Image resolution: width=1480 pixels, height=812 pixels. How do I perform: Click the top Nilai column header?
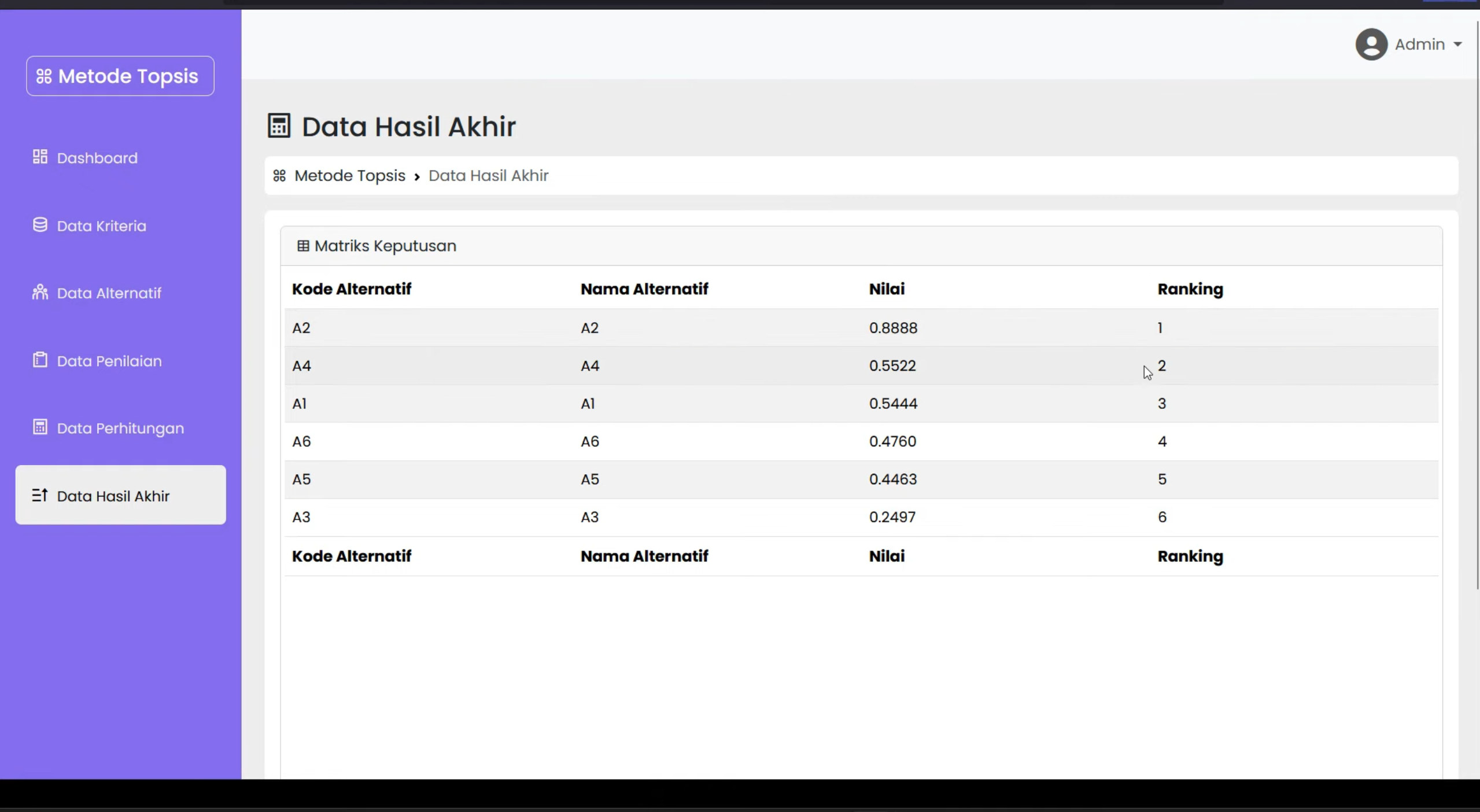coord(887,289)
